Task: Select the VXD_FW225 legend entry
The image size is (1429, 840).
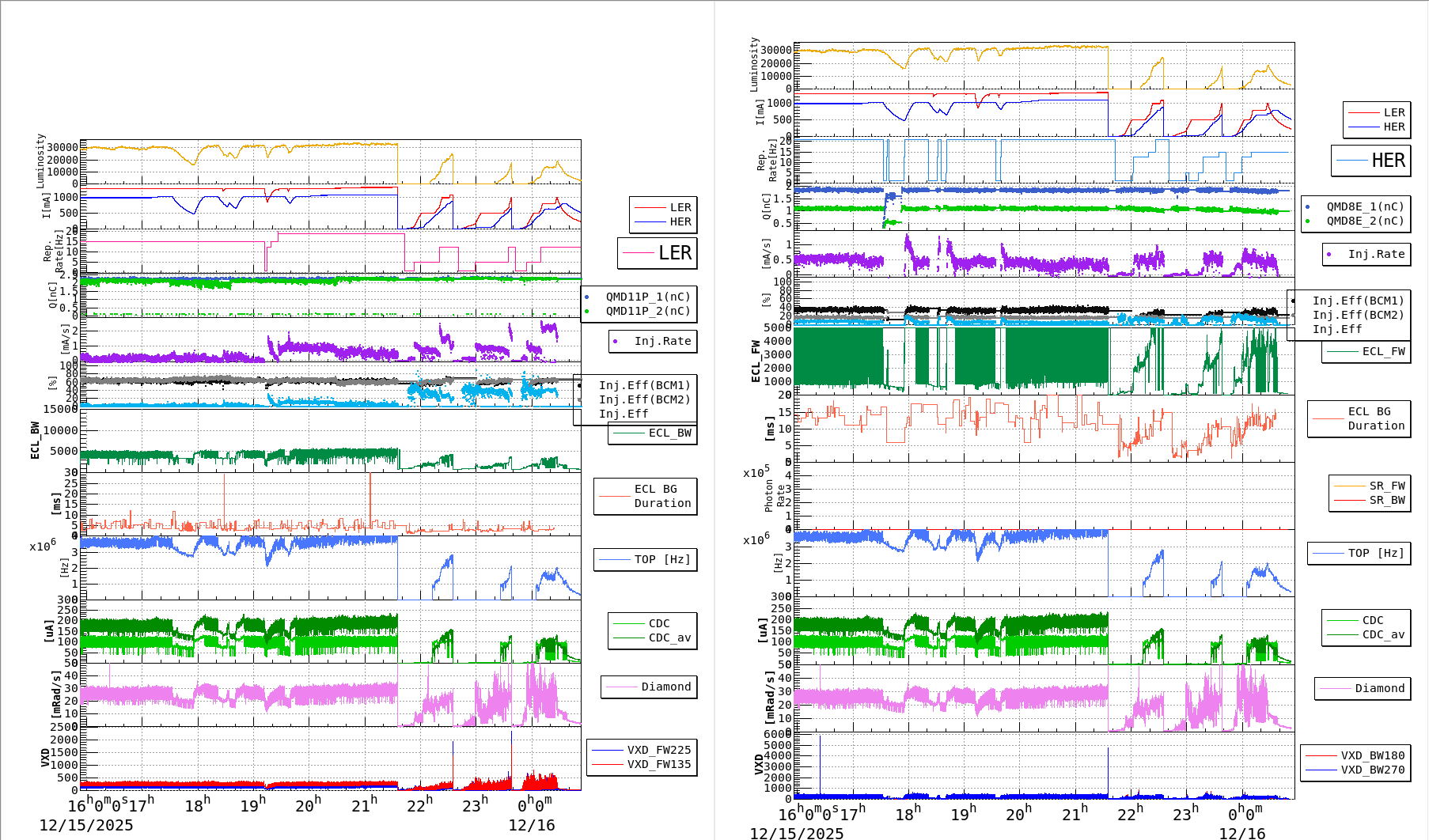Action: tap(658, 750)
